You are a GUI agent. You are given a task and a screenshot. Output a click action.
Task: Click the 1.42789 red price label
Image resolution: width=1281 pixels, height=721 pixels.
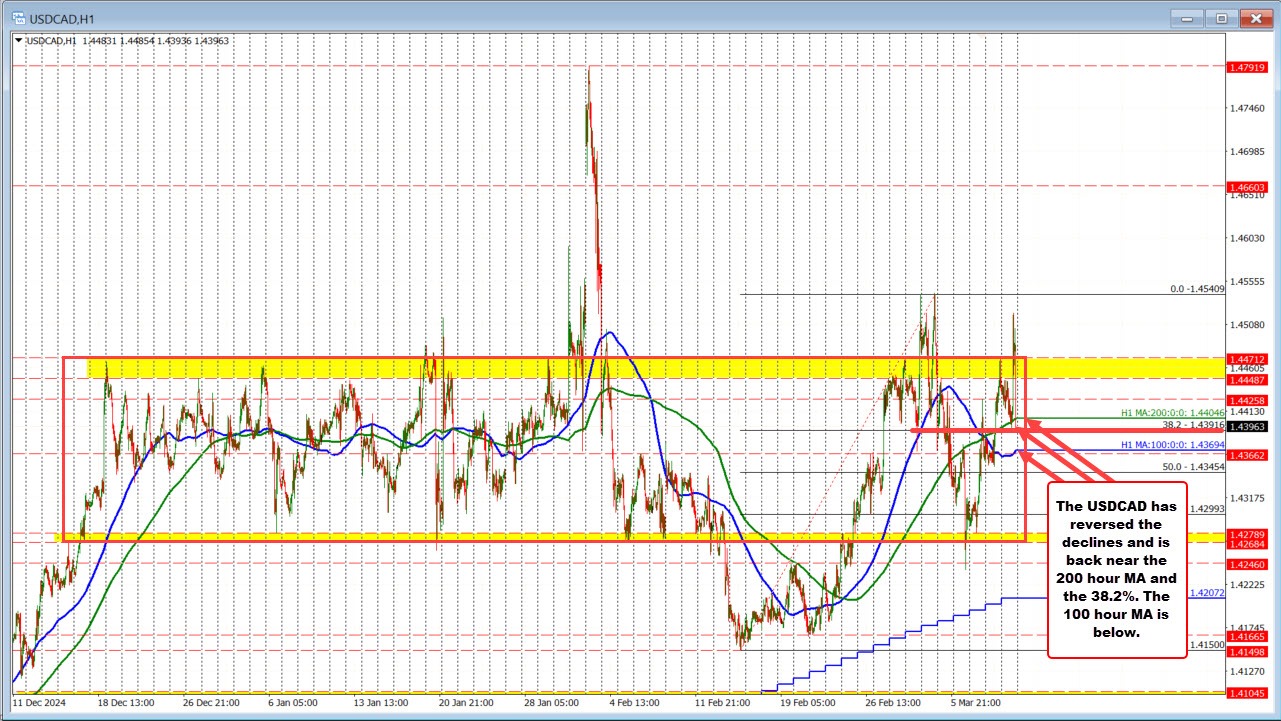(x=1246, y=534)
